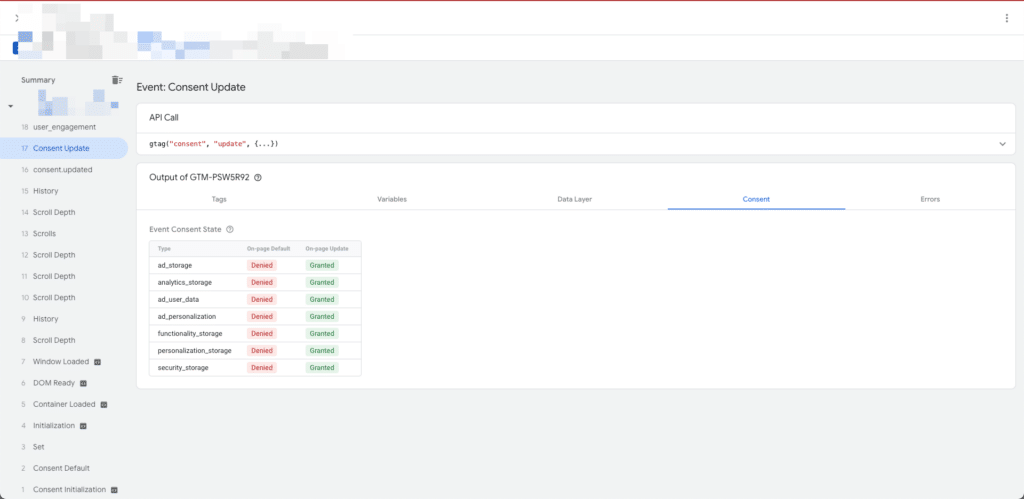Open help icon beside Output of GTM-PSW5R92
The height and width of the screenshot is (499, 1024).
point(258,178)
